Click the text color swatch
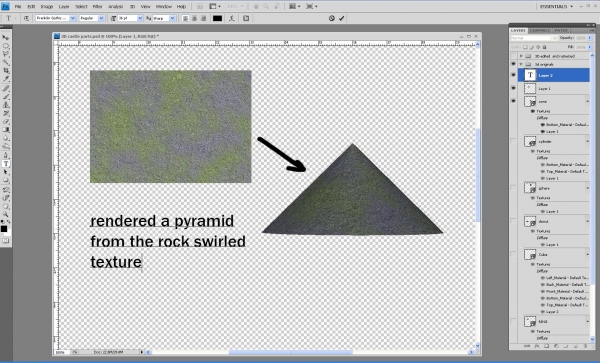Screen dimensions: 600x363 pos(217,18)
